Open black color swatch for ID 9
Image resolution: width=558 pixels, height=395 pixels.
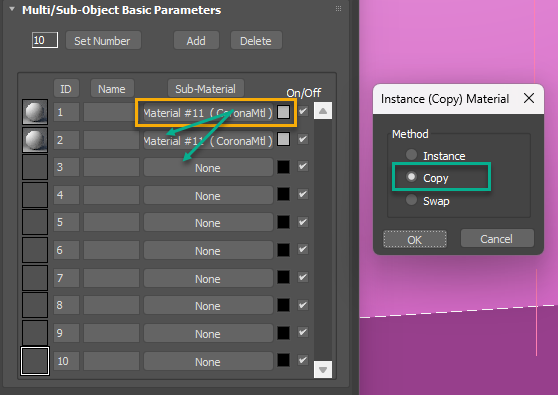283,333
